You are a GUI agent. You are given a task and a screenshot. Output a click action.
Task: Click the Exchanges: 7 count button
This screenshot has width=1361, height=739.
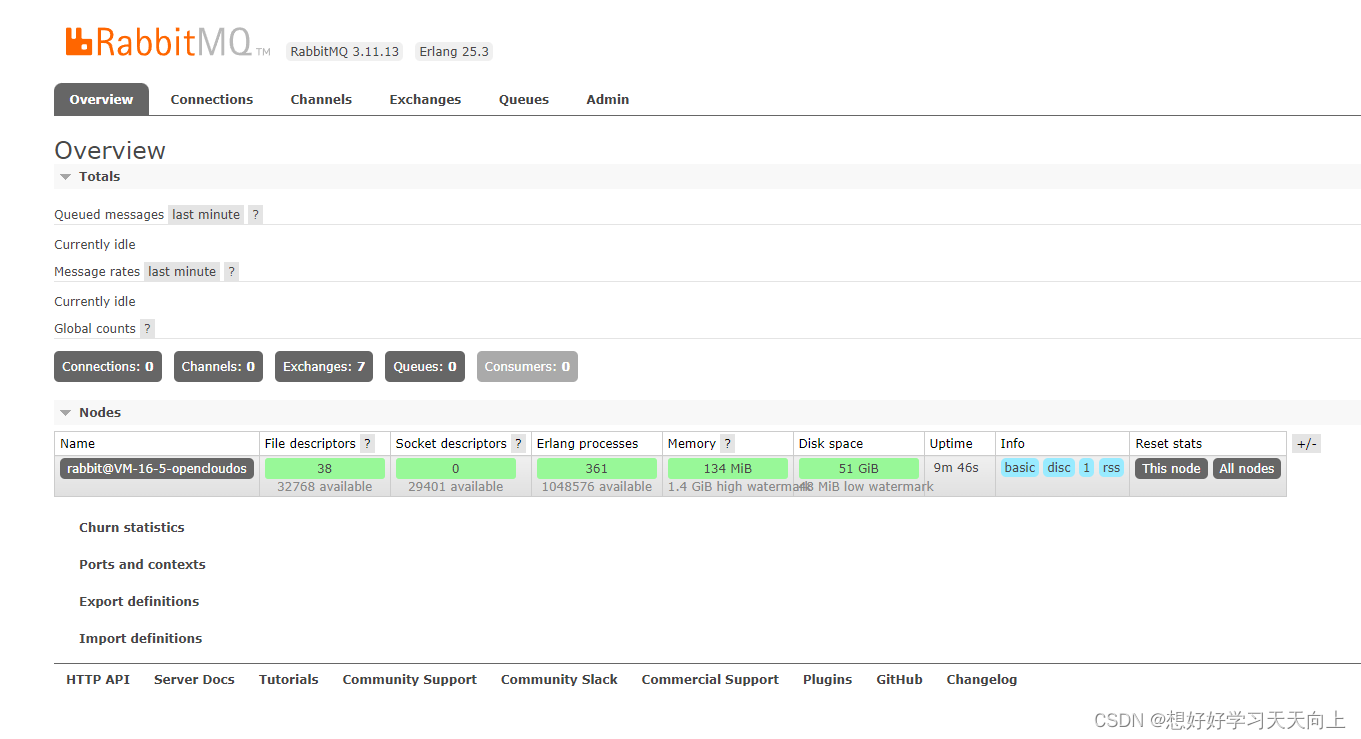pos(324,367)
